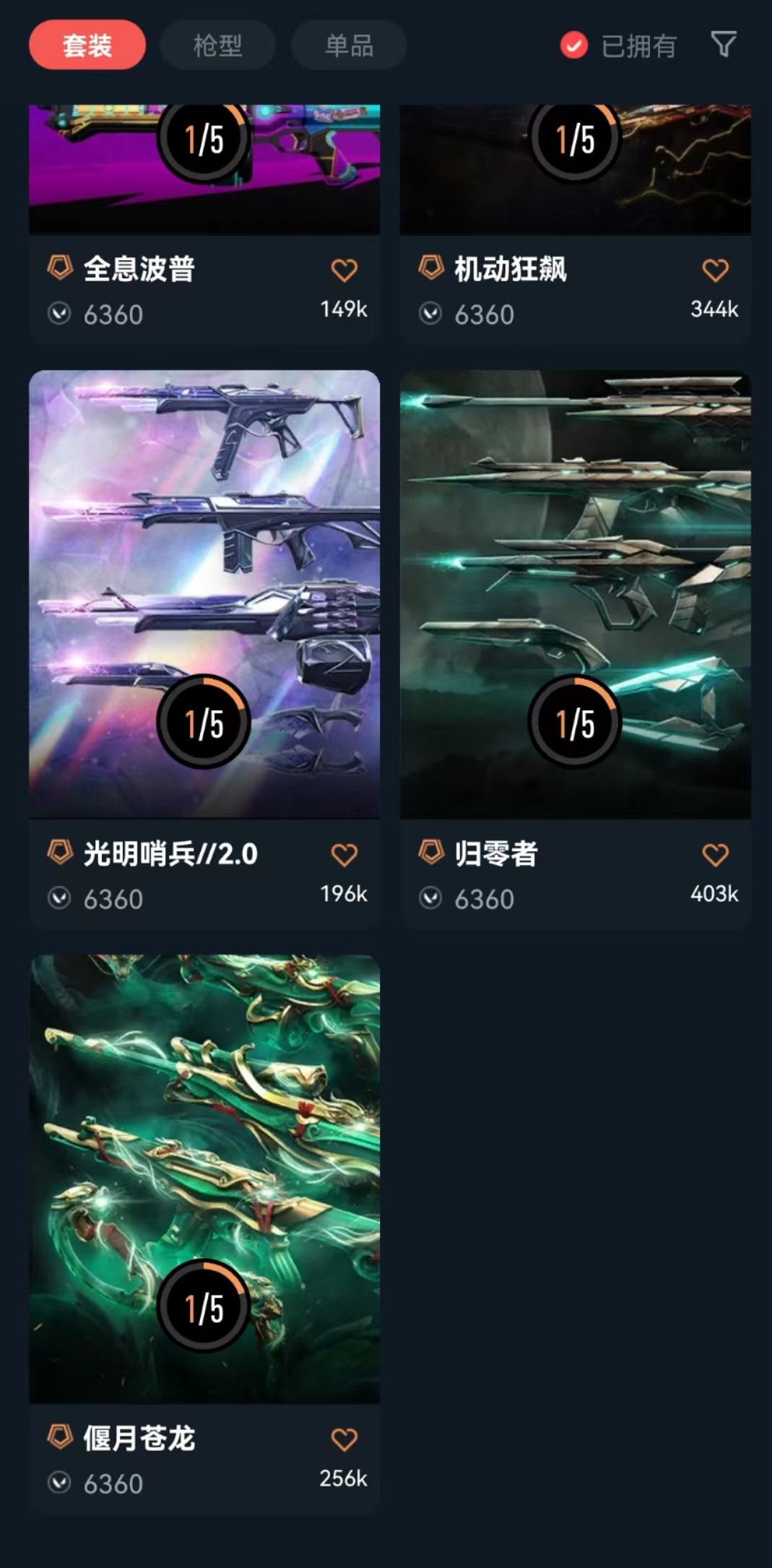The height and width of the screenshot is (1568, 772).
Task: Like the 光明哨兵//2.0 bundle heart
Action: click(344, 855)
